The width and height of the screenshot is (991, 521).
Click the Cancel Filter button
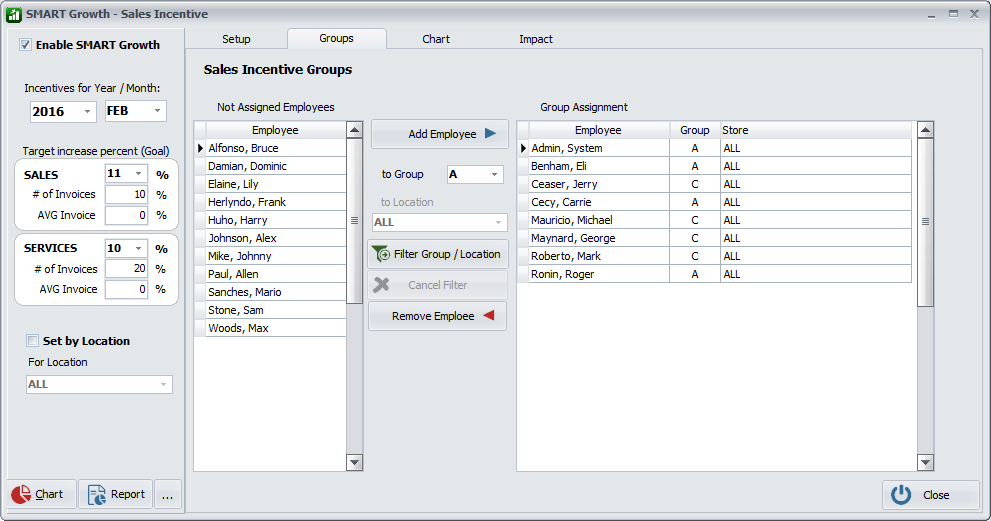point(438,285)
